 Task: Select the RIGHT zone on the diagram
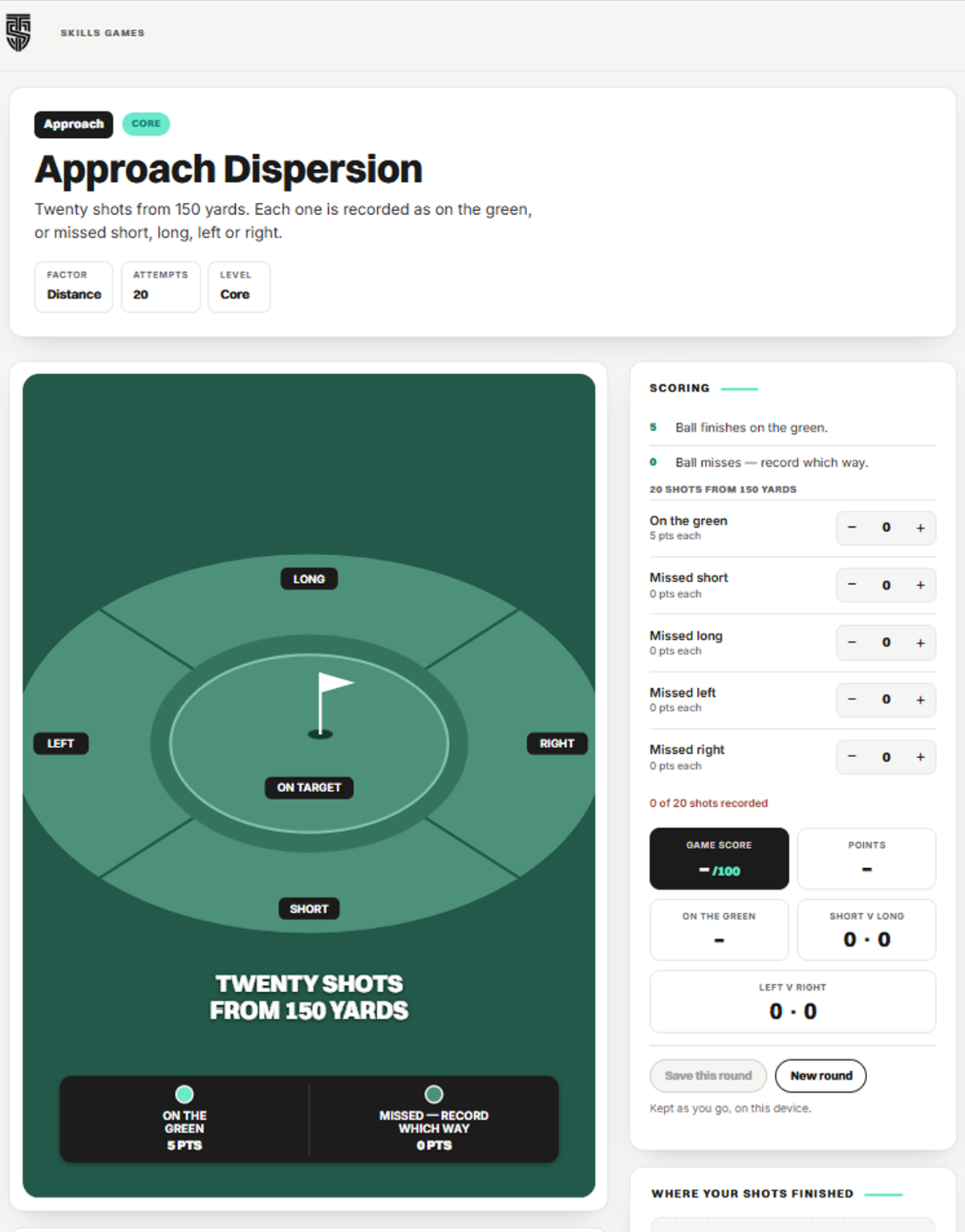click(x=557, y=744)
